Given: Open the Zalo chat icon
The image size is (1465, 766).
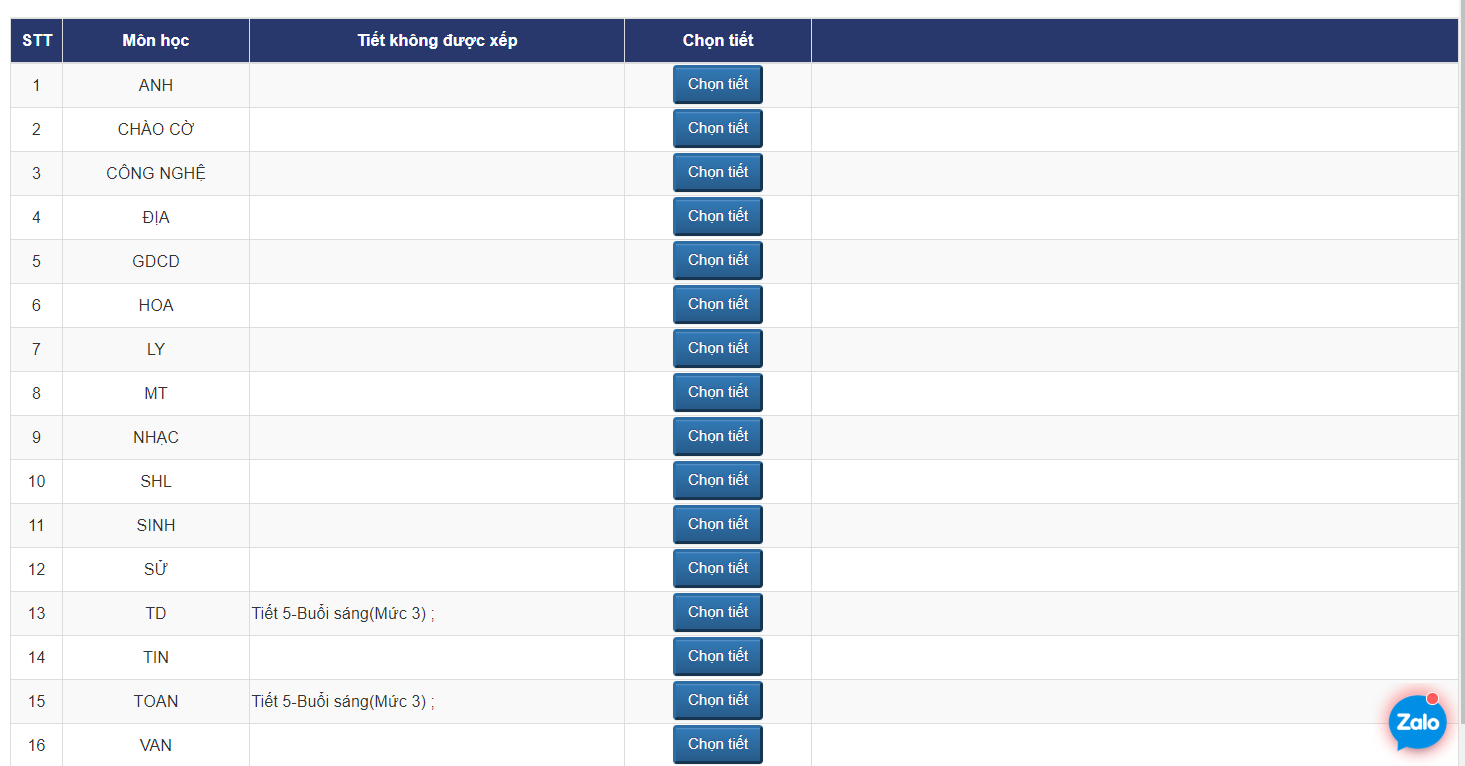Looking at the screenshot, I should (x=1417, y=722).
